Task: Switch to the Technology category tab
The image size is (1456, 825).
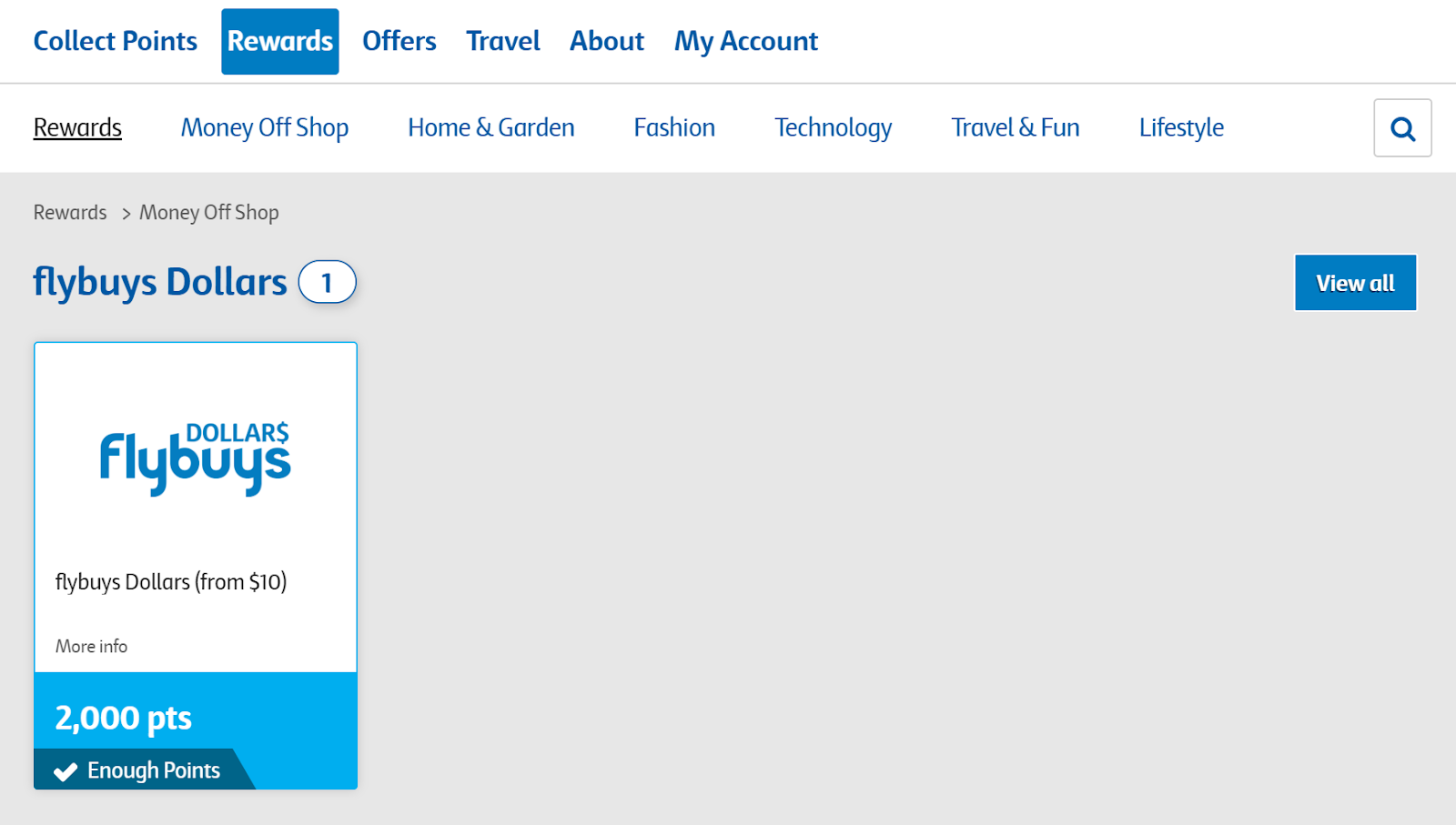Action: [x=833, y=127]
